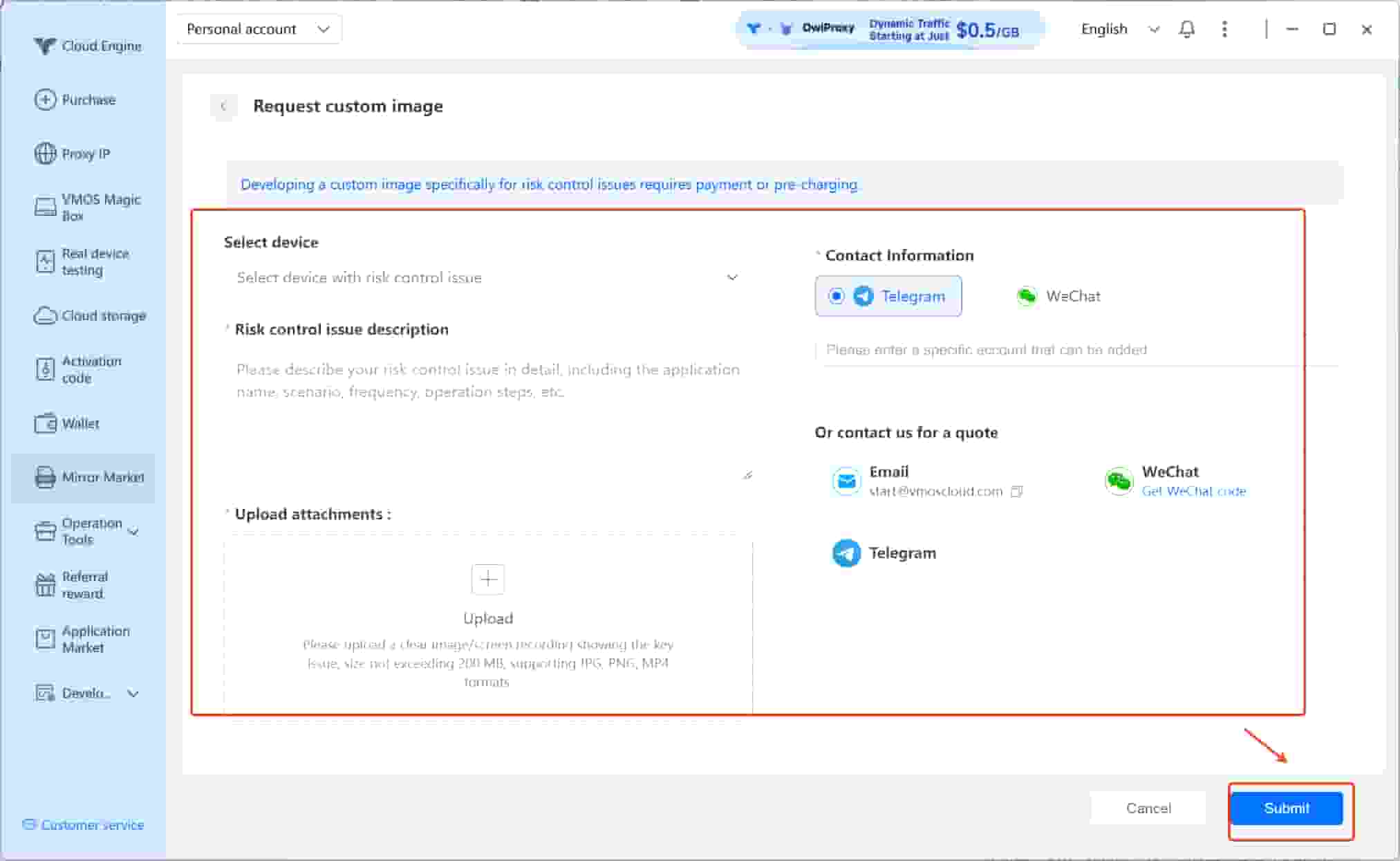Click the Cloud Engine logo icon
1400x861 pixels.
44,46
